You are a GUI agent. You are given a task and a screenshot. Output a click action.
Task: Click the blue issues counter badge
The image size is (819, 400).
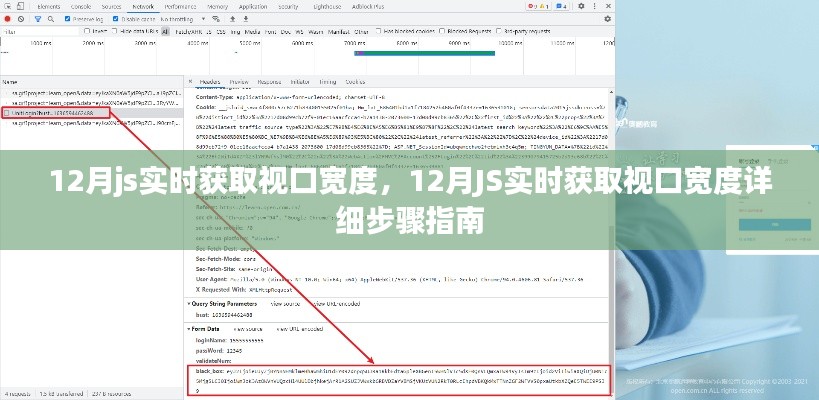[x=562, y=6]
